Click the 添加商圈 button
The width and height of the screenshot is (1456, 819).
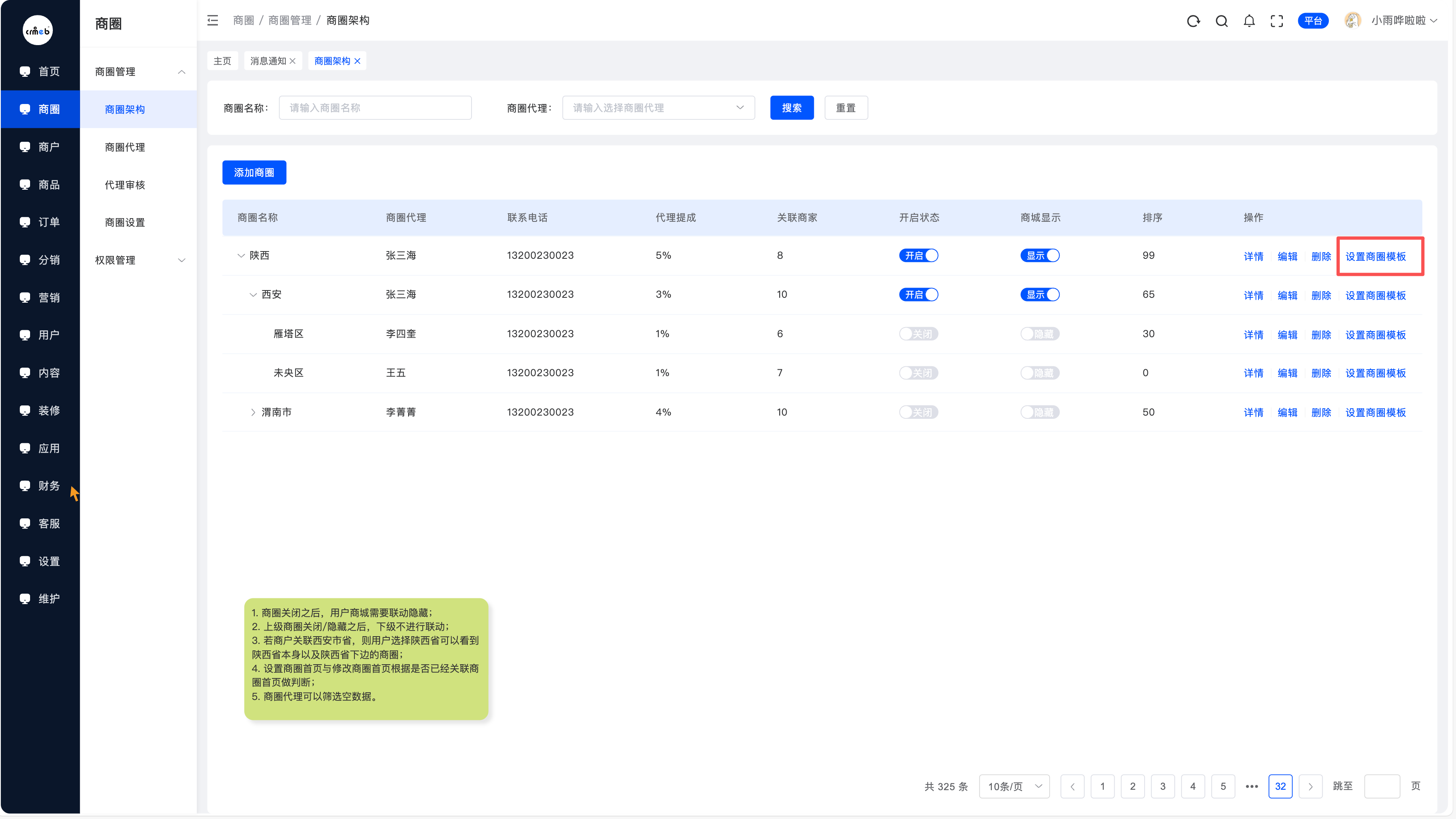tap(254, 172)
